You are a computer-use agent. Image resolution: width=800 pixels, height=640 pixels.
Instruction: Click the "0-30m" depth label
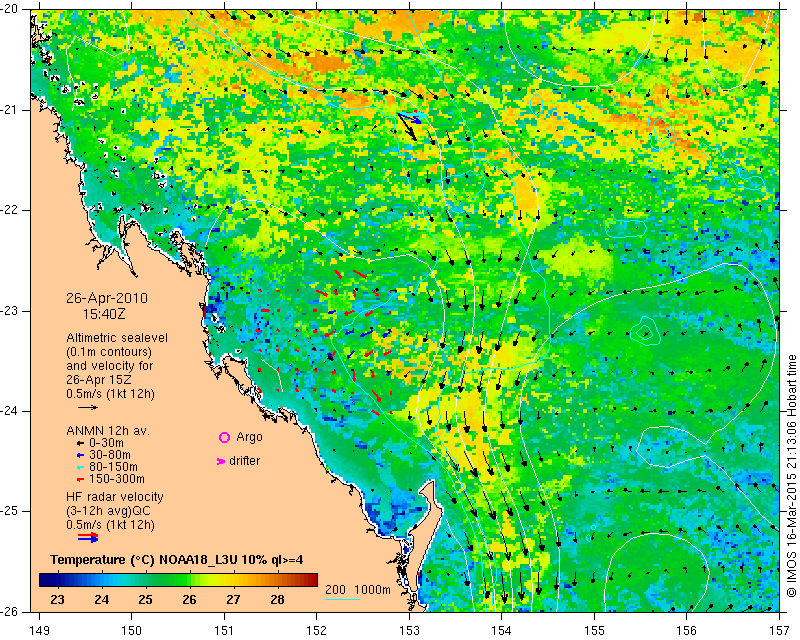click(x=106, y=443)
